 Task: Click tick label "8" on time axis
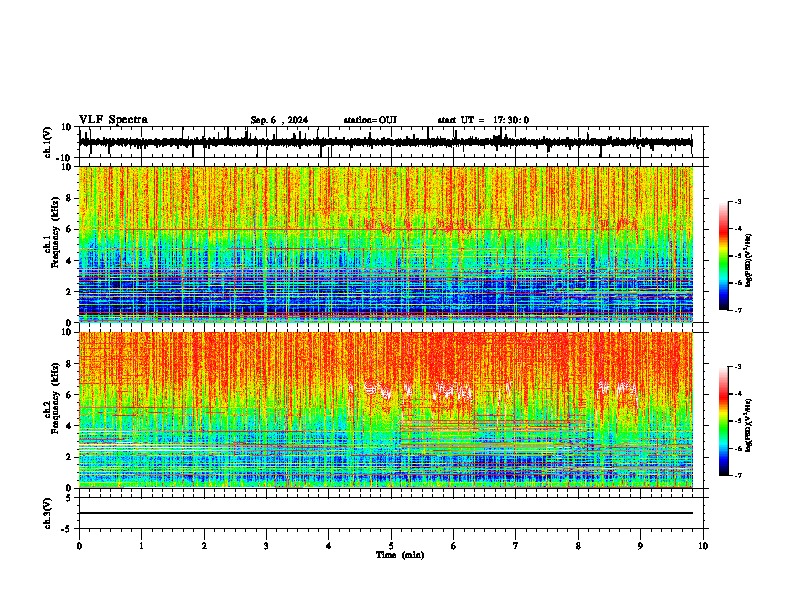[x=578, y=546]
